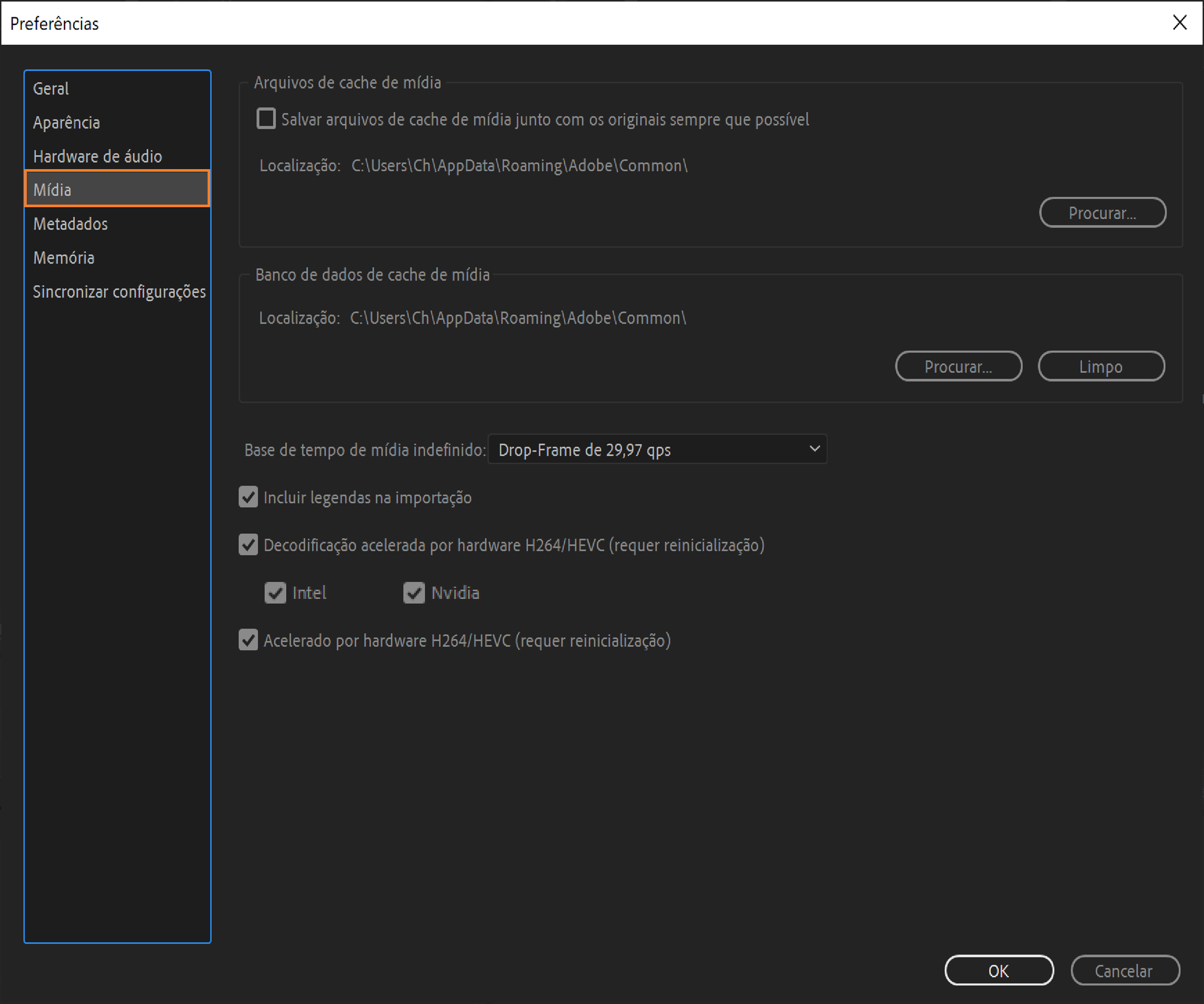Toggle Incluir legendas na importação checkbox
The width and height of the screenshot is (1204, 1004).
point(248,497)
